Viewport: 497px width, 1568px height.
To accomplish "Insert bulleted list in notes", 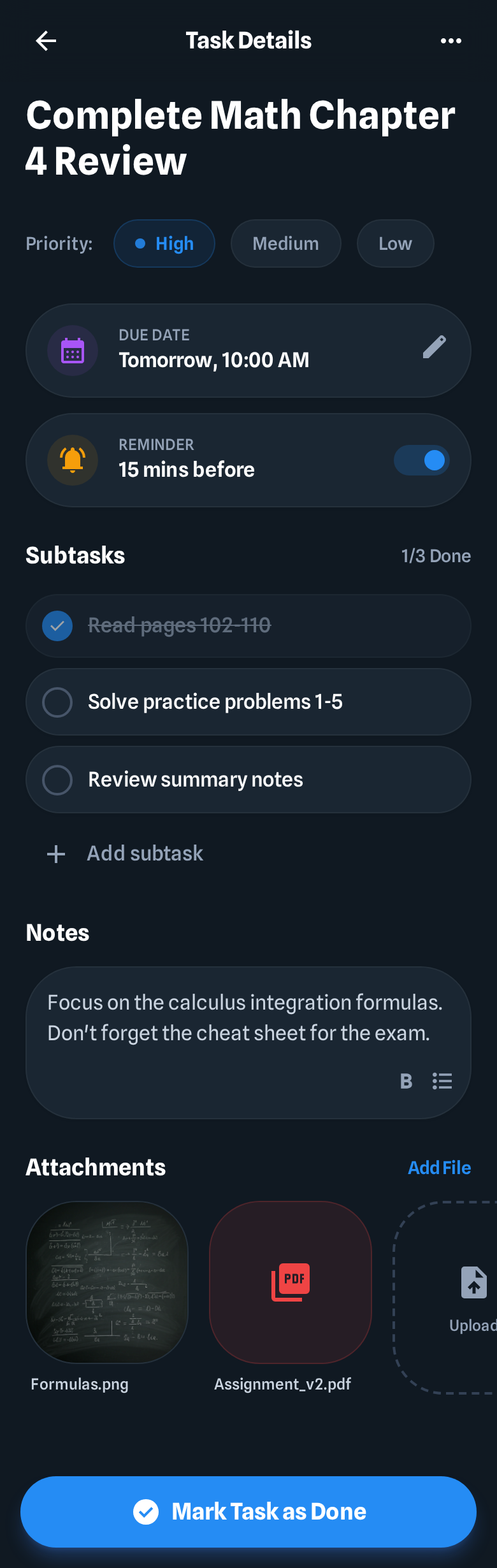I will click(x=442, y=1081).
